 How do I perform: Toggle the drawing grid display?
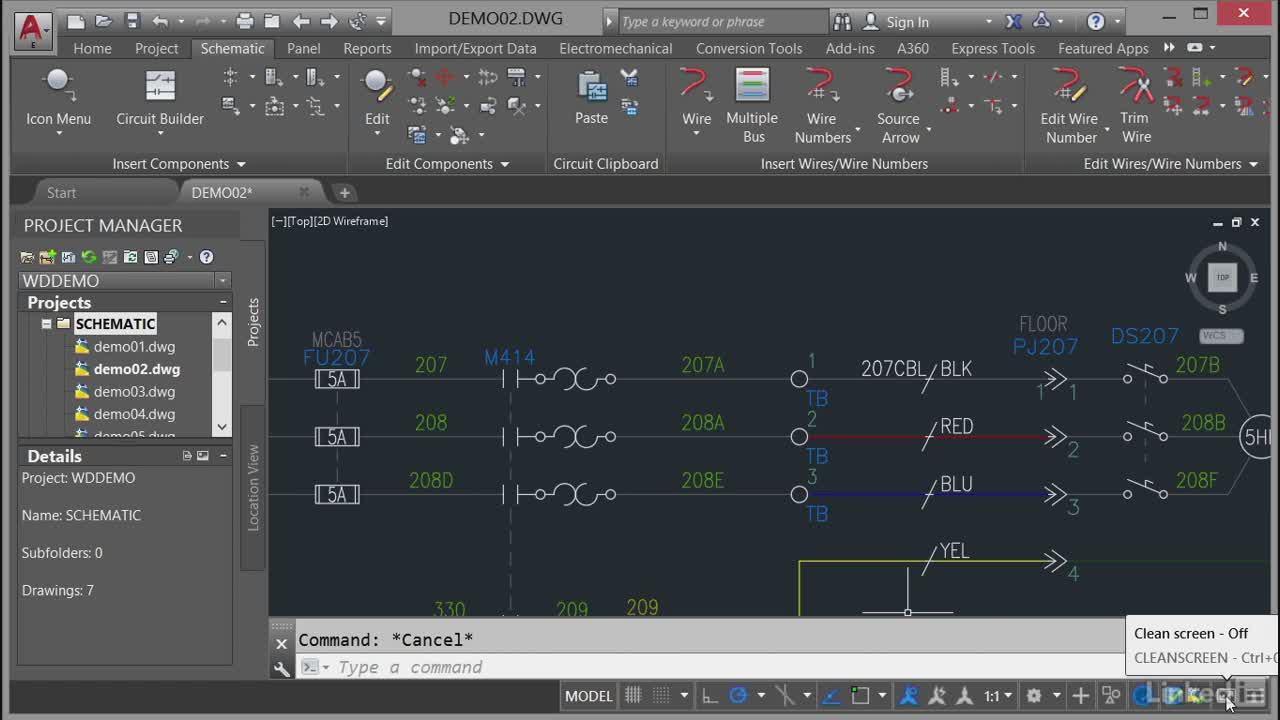[x=633, y=696]
